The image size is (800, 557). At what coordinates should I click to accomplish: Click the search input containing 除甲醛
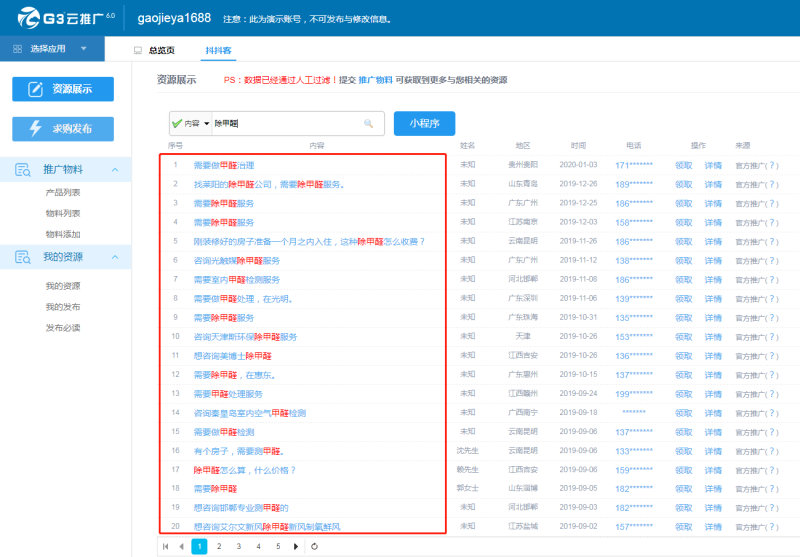pos(287,123)
